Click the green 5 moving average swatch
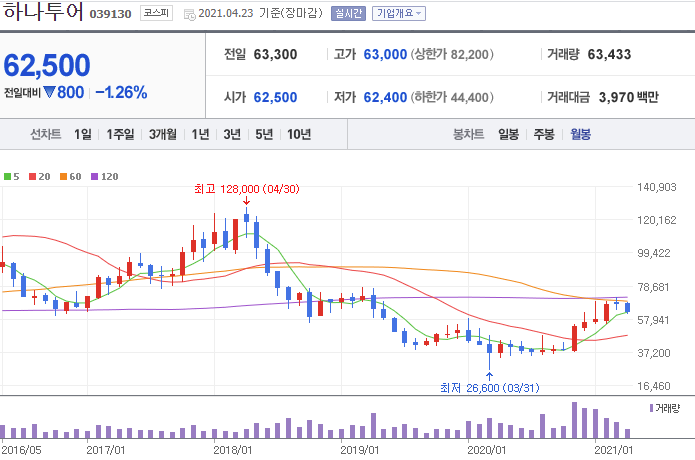 (7, 176)
